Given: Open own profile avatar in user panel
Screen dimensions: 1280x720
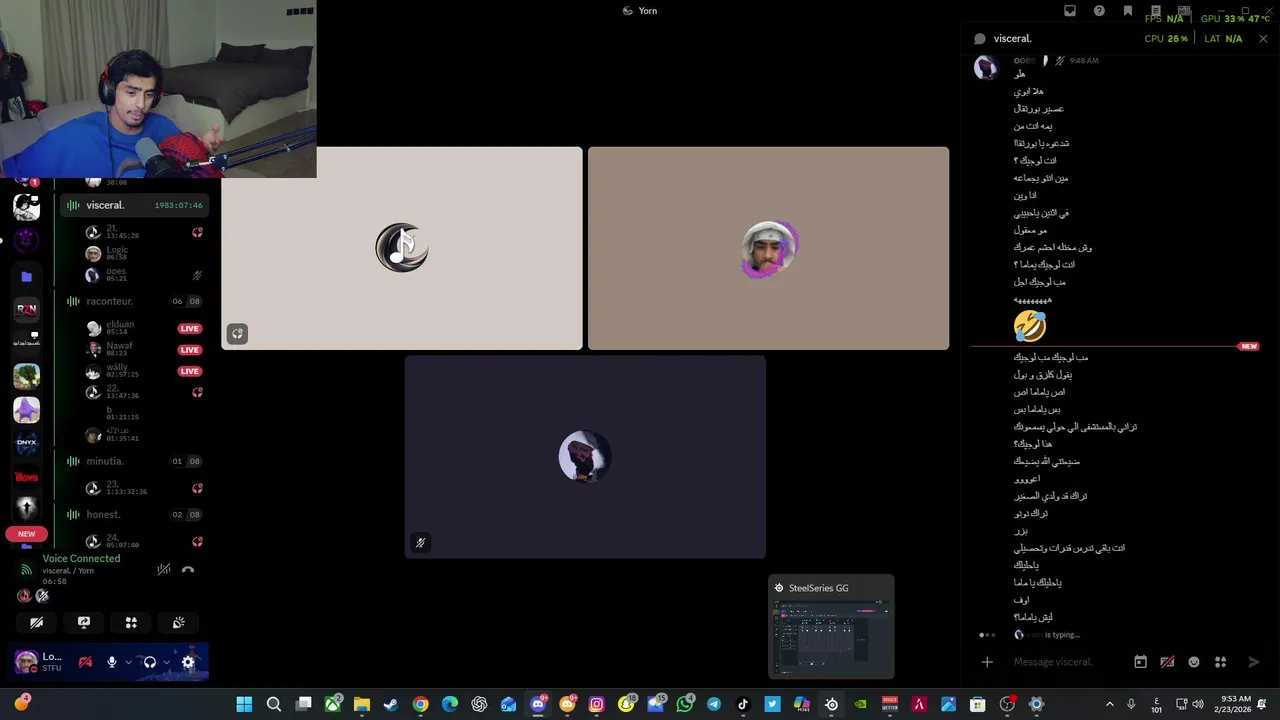Looking at the screenshot, I should pos(26,661).
